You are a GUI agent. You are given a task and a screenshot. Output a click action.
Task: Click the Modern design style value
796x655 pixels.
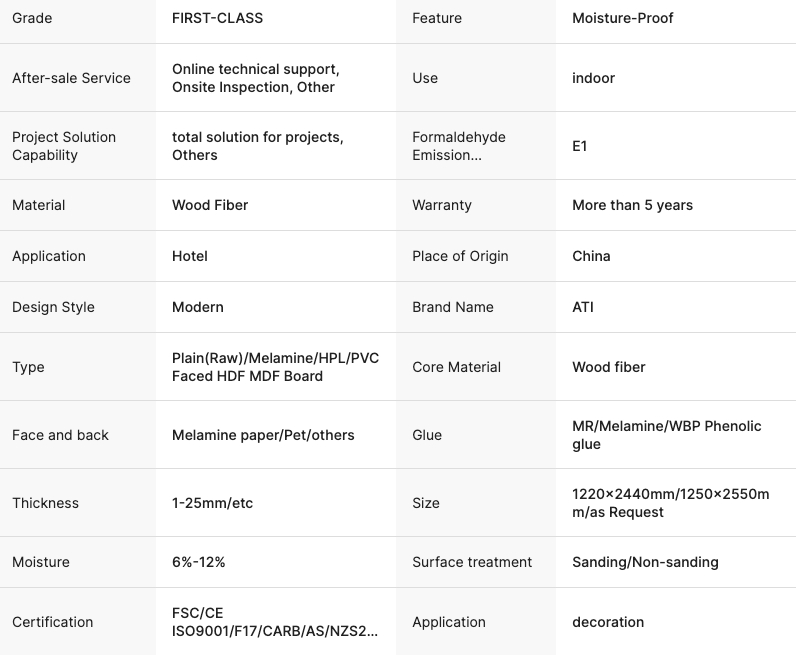197,307
